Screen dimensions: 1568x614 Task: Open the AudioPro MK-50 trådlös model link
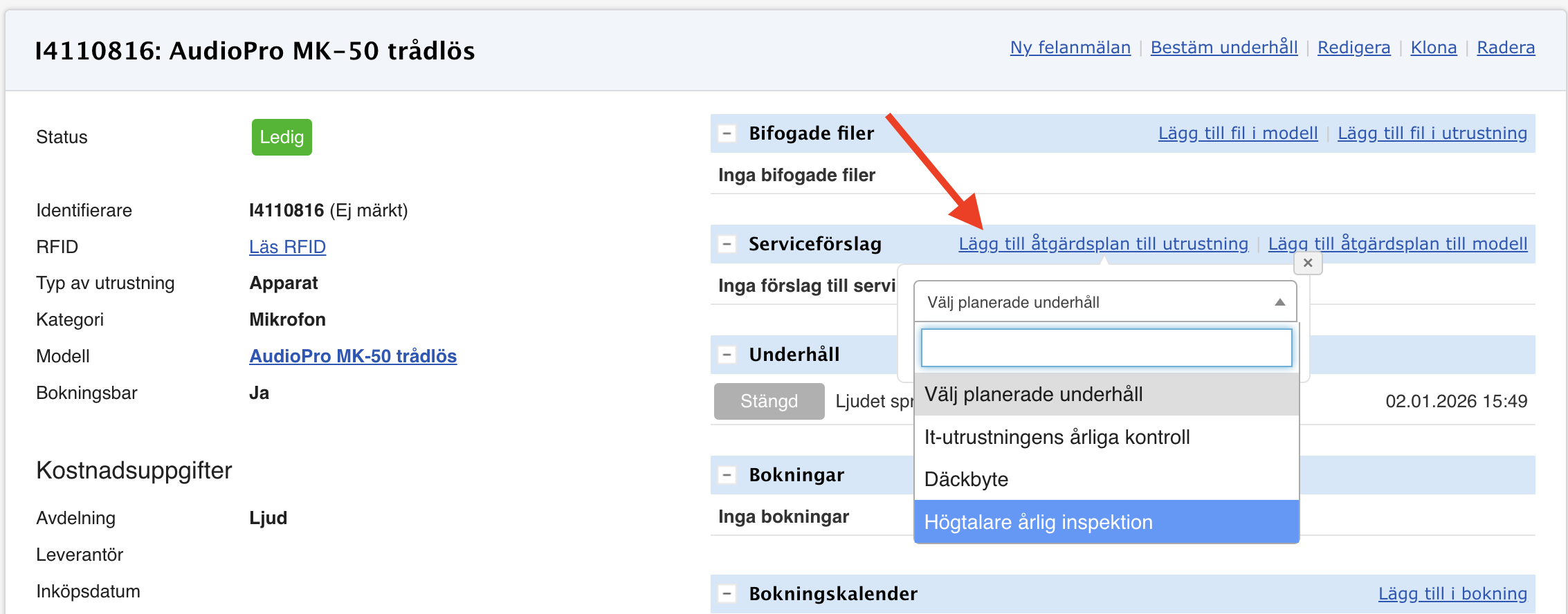[x=353, y=356]
